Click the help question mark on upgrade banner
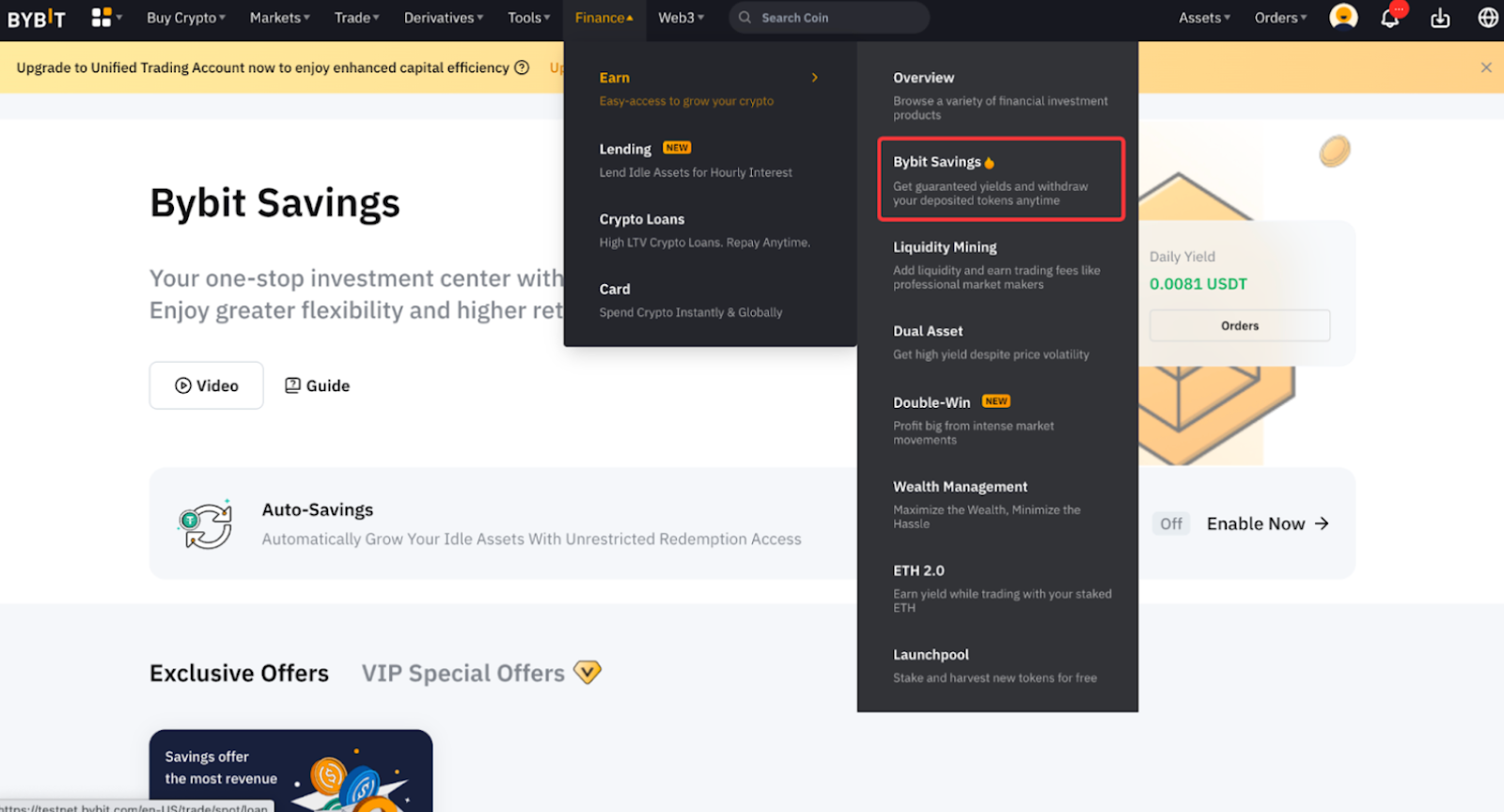 (x=522, y=68)
